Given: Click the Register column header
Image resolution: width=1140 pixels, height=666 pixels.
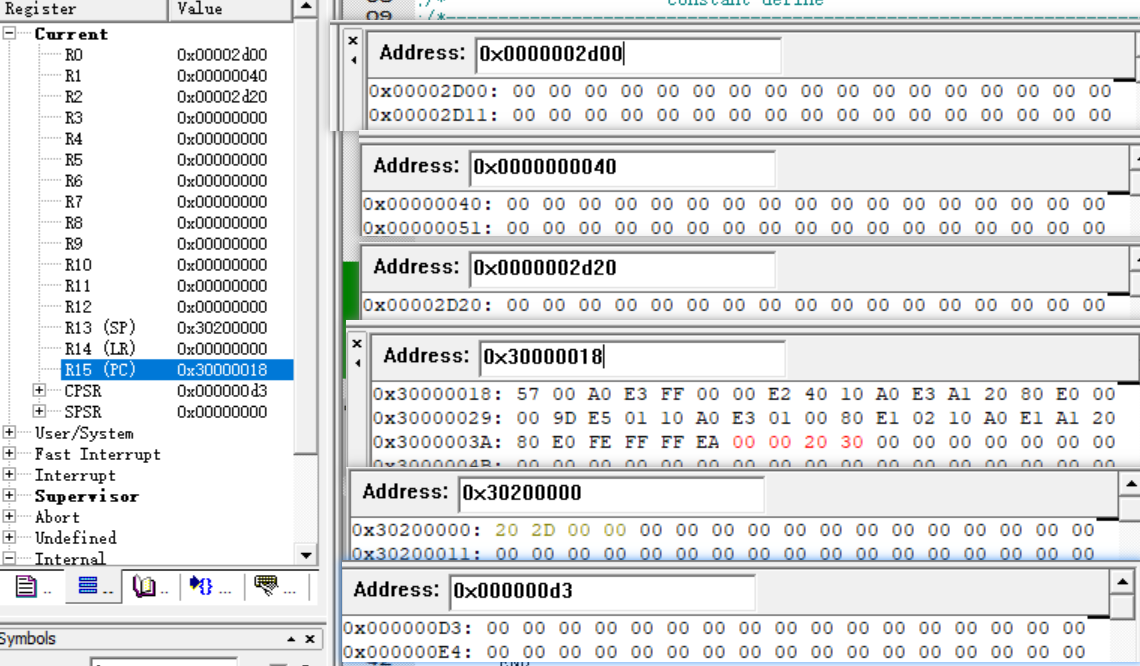Looking at the screenshot, I should click(84, 9).
